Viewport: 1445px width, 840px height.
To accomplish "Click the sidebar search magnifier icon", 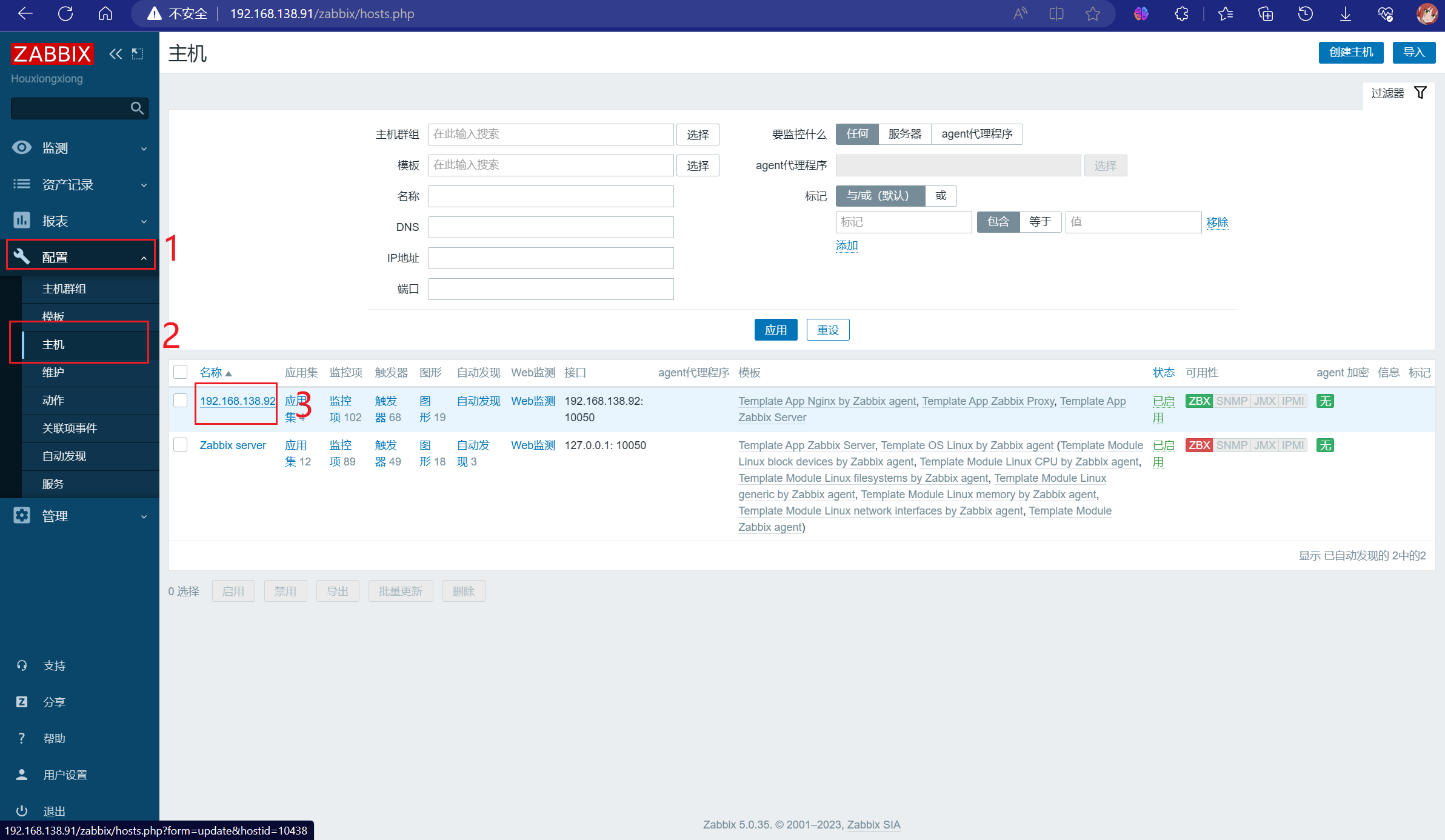I will (x=137, y=108).
